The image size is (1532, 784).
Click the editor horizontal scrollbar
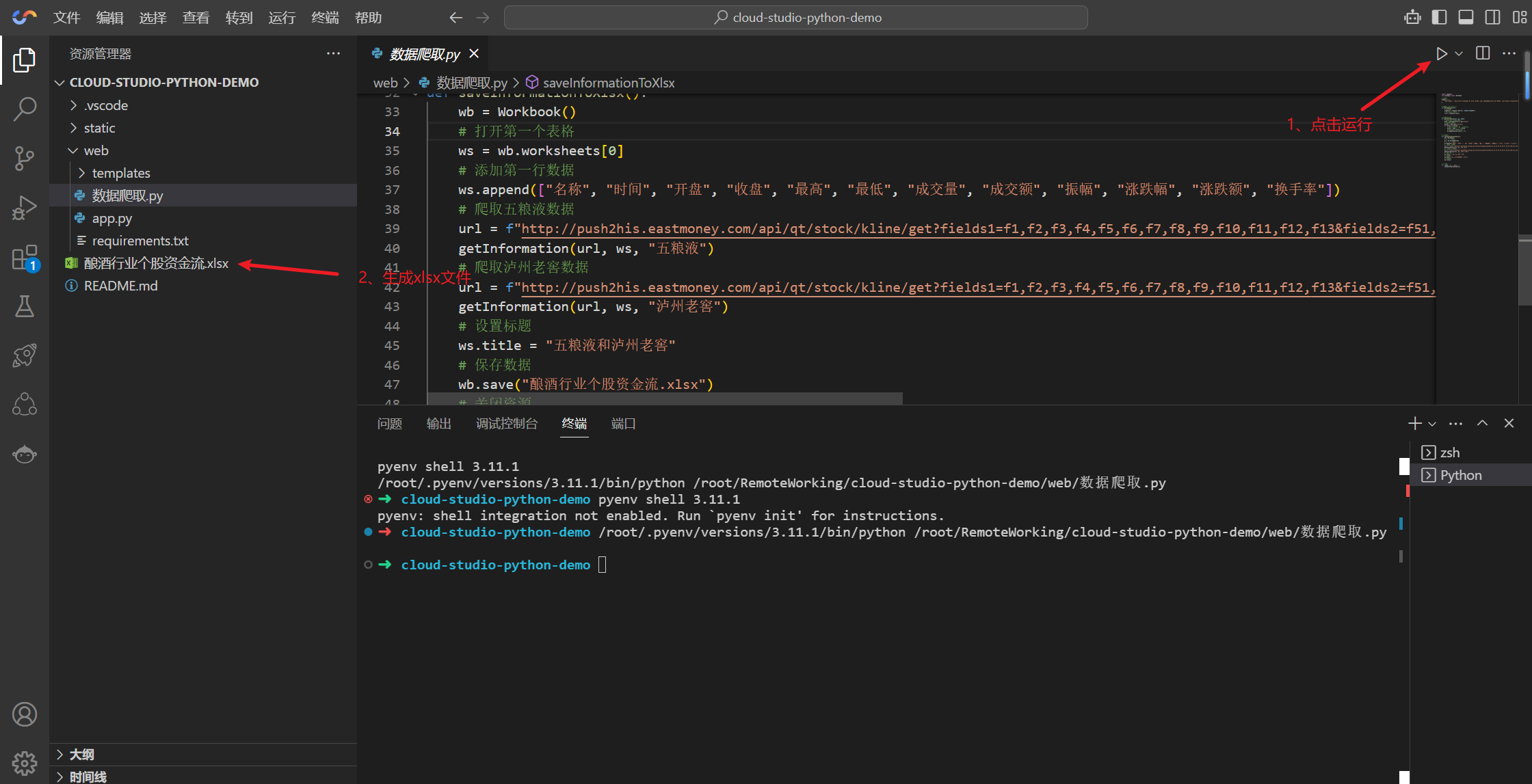tap(665, 398)
